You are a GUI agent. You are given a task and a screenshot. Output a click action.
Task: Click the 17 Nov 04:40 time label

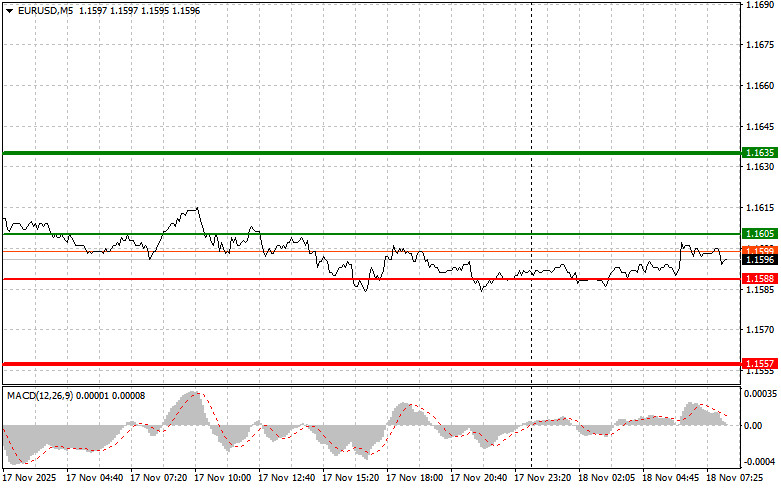coord(95,478)
